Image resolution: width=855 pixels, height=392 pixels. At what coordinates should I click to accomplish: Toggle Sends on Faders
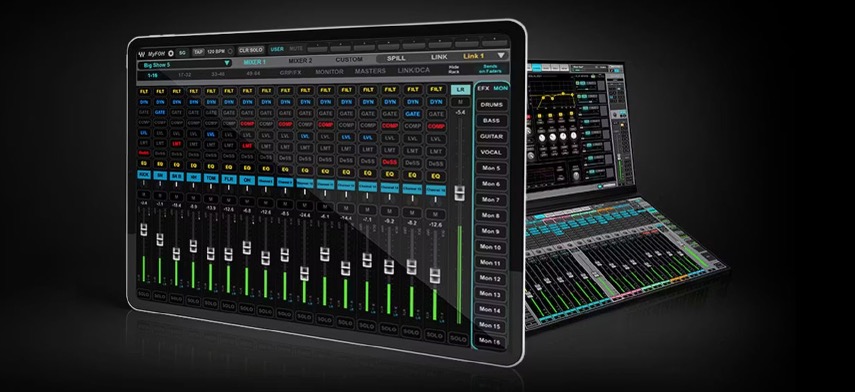[x=491, y=69]
